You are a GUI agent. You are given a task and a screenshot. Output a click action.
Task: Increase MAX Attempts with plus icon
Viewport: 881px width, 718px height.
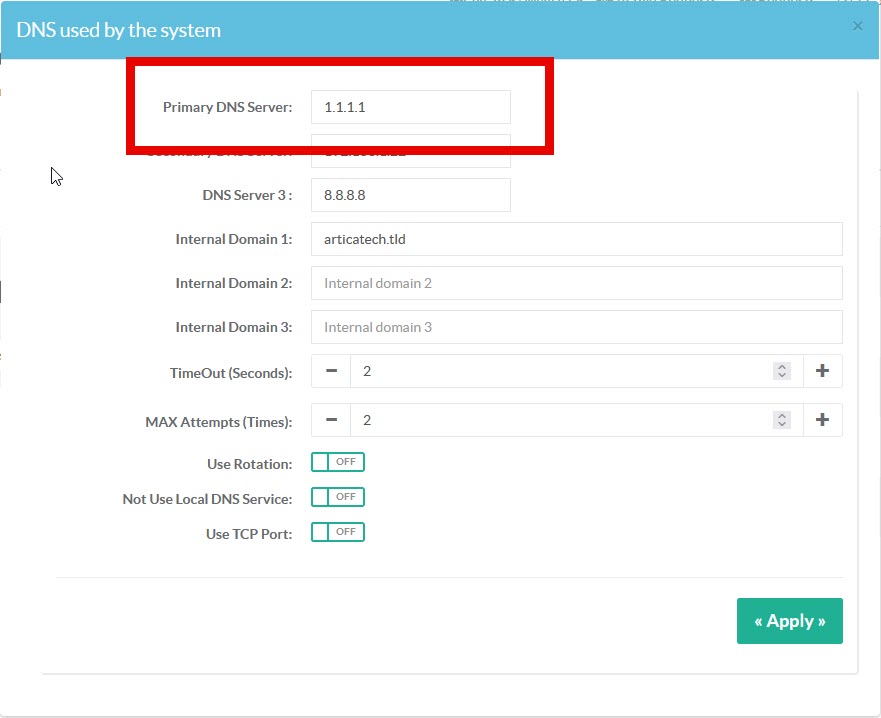pos(822,420)
